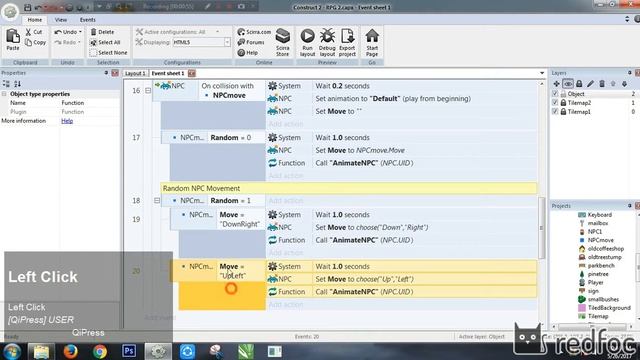Click the Projects panel horizontal scrollbar
The width and height of the screenshot is (640, 360).
[x=592, y=327]
